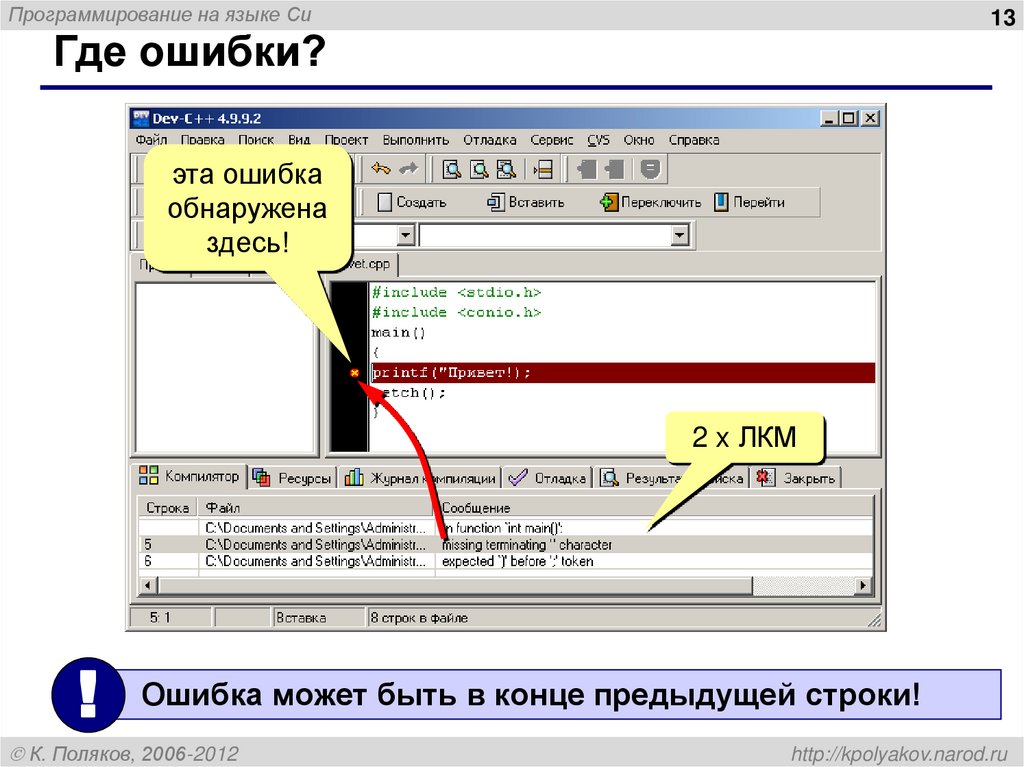
Task: Switch to the Отладка bottom tab
Action: point(548,478)
